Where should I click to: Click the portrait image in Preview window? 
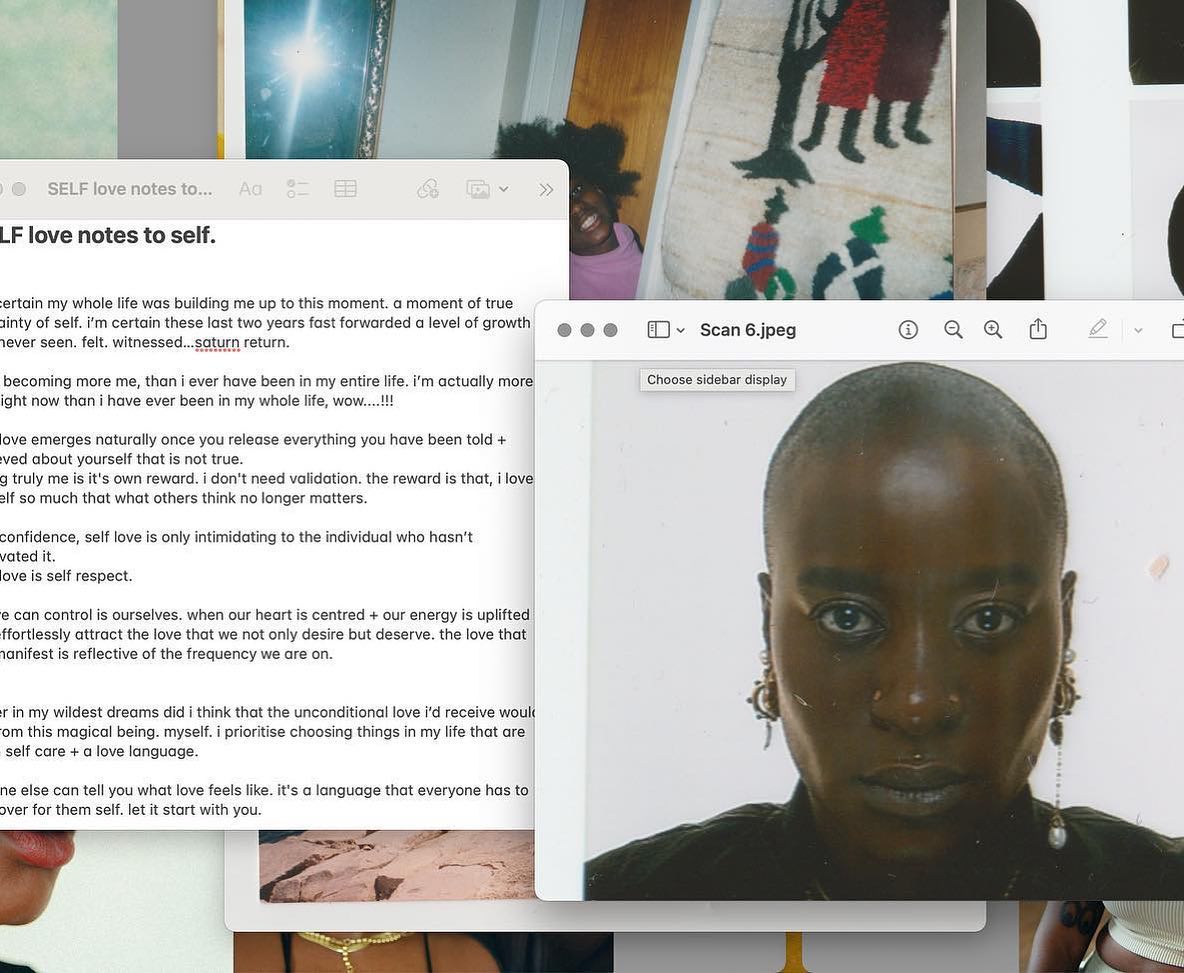tap(900, 630)
